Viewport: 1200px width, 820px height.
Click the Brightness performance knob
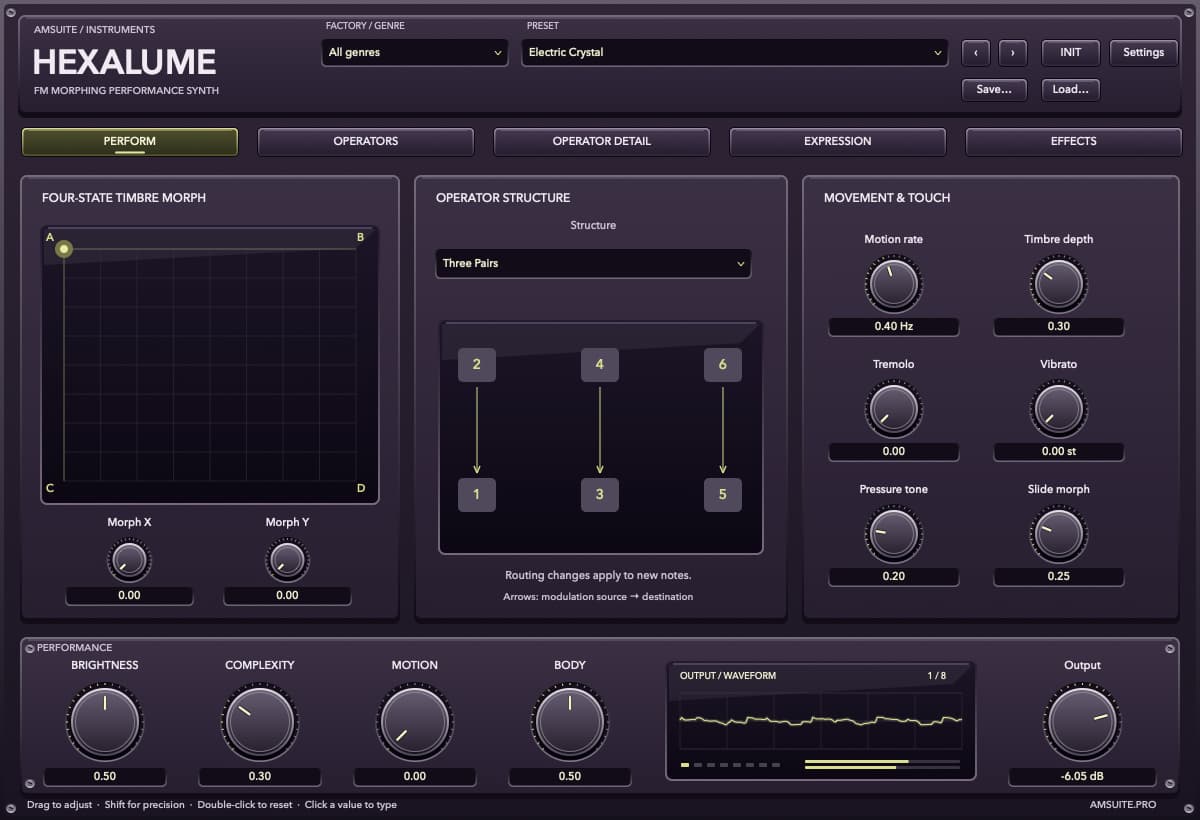105,721
